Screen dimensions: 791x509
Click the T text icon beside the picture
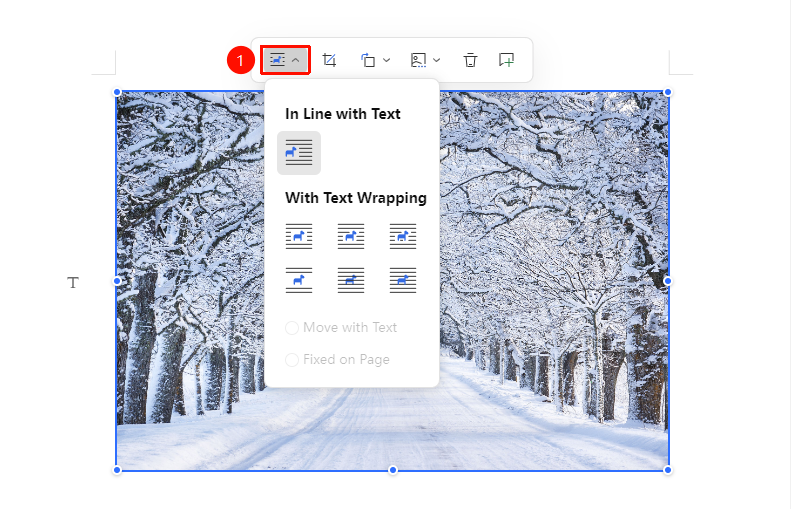click(x=73, y=282)
